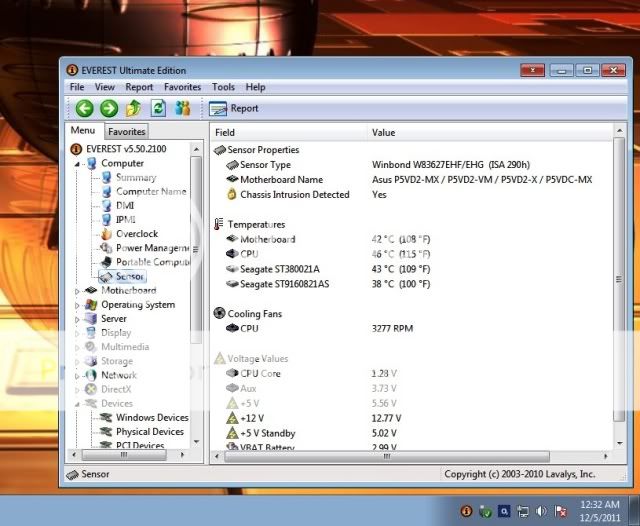Open the Action Center flag tray icon
The image size is (640, 526).
click(x=561, y=511)
